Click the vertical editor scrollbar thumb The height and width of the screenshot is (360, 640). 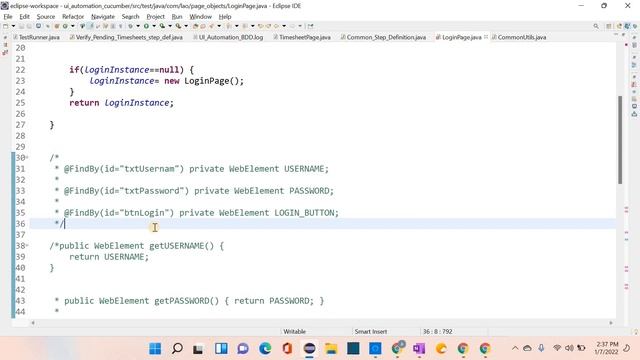[x=620, y=140]
